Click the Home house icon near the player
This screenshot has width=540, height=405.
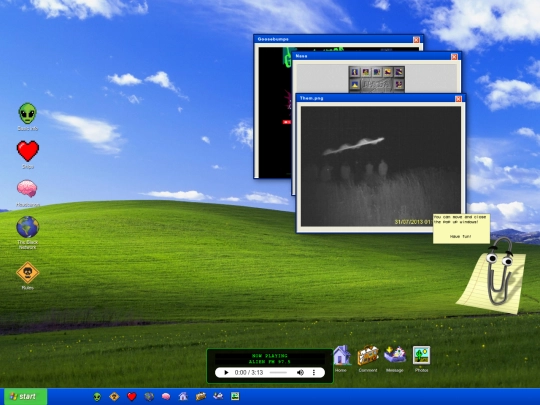click(341, 355)
